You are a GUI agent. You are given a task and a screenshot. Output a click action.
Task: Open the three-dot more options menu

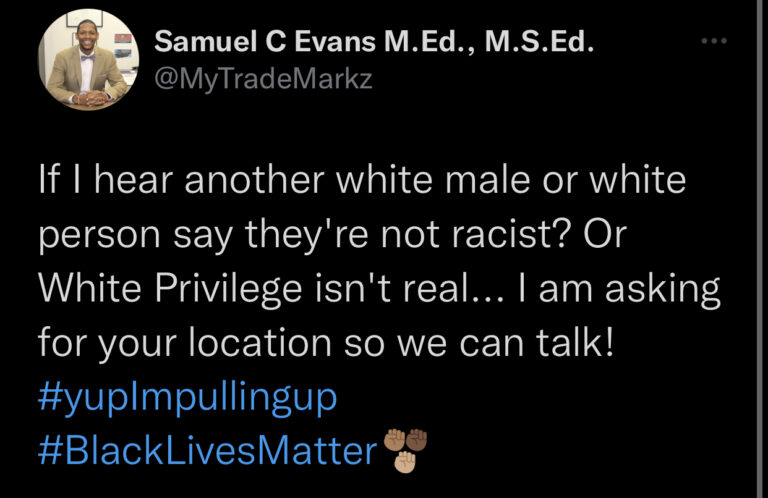pos(714,41)
